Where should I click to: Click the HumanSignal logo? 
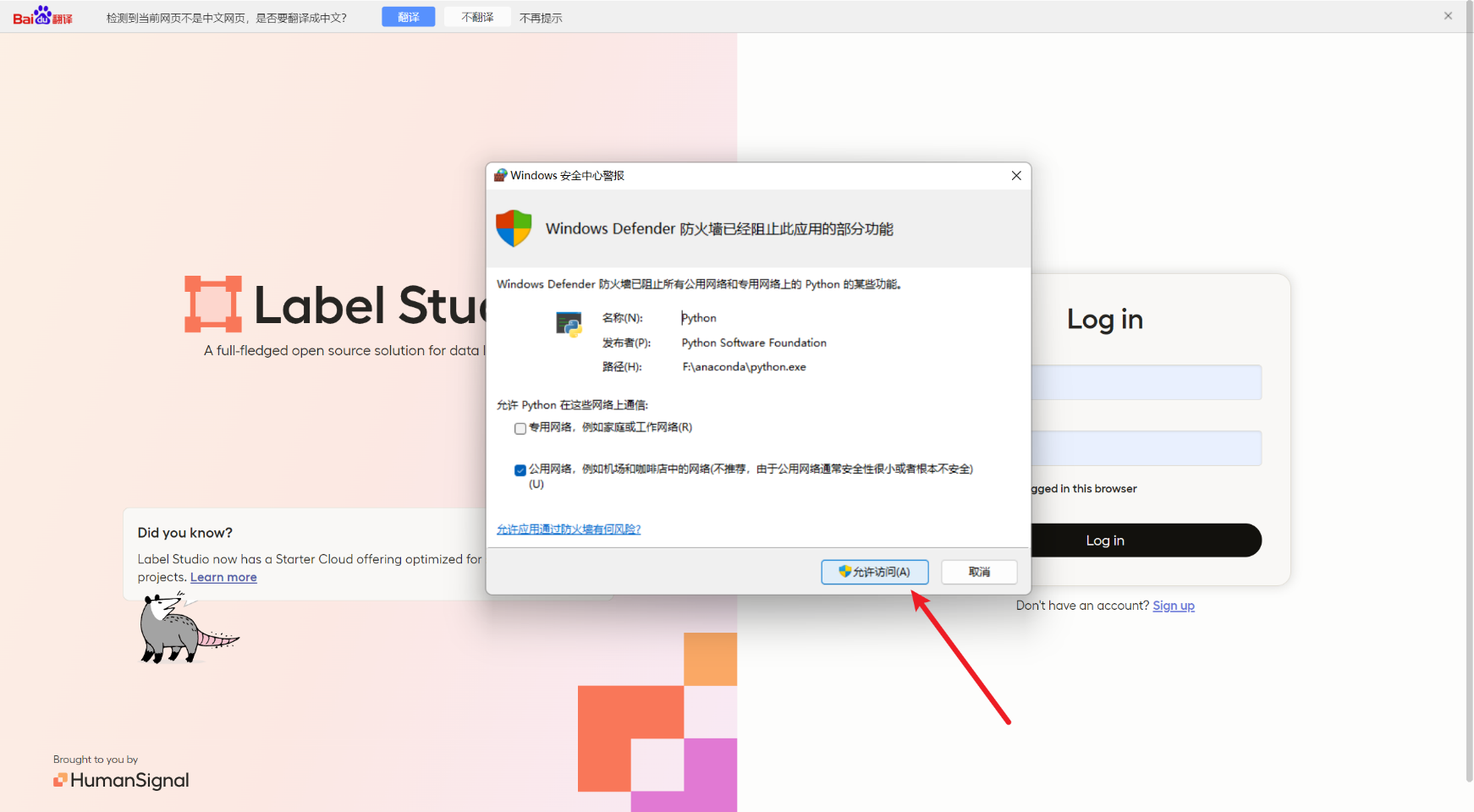(121, 780)
